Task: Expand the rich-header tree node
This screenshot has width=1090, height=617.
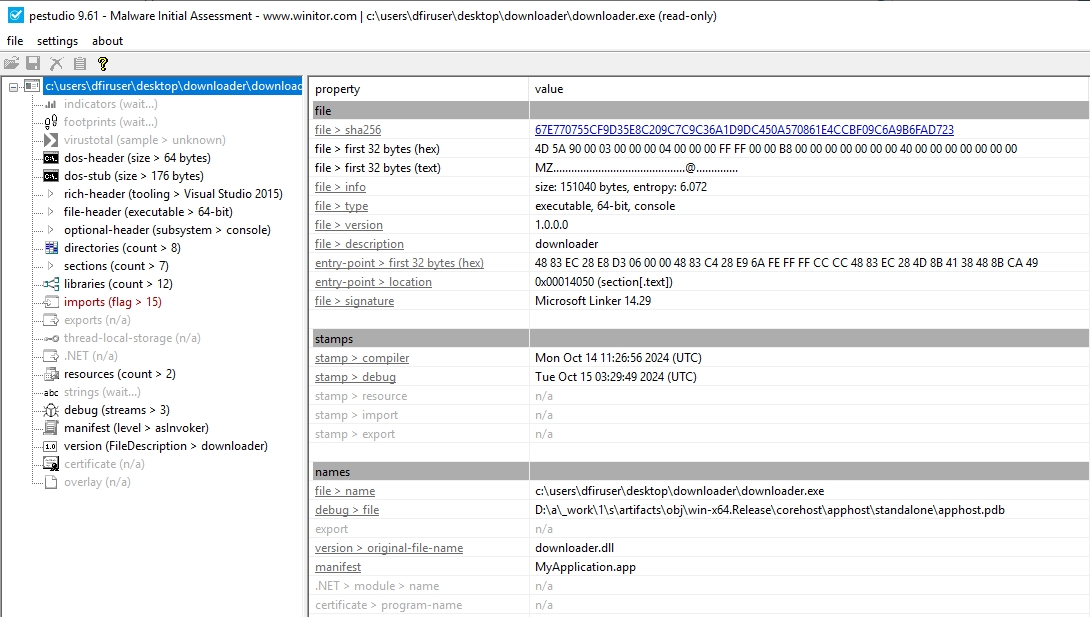Action: (51, 194)
